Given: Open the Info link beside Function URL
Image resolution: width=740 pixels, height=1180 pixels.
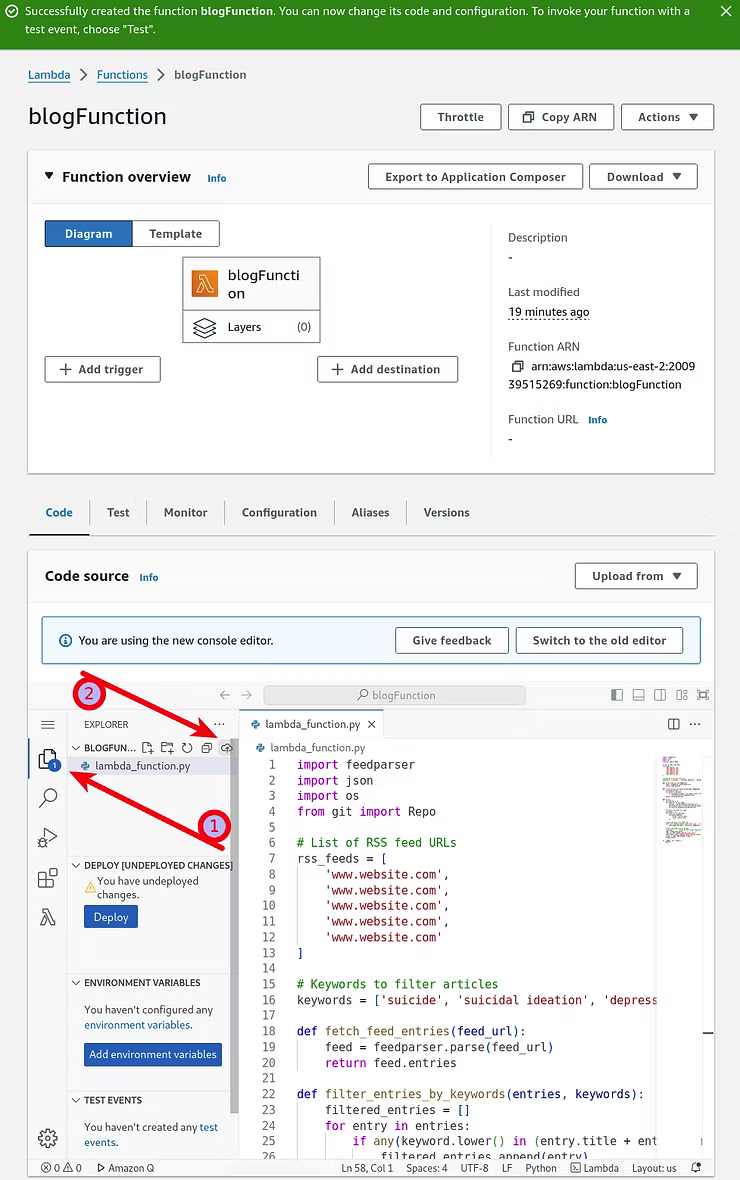Looking at the screenshot, I should 598,420.
